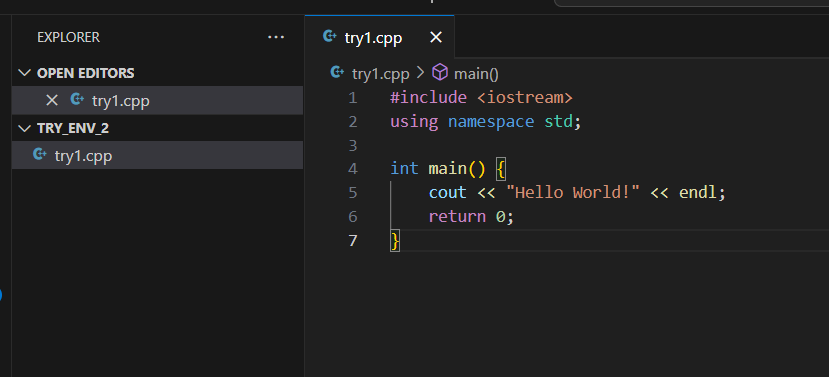Click the 'namespace' keyword on line 2
Screen dimensions: 829x377
[x=491, y=122]
